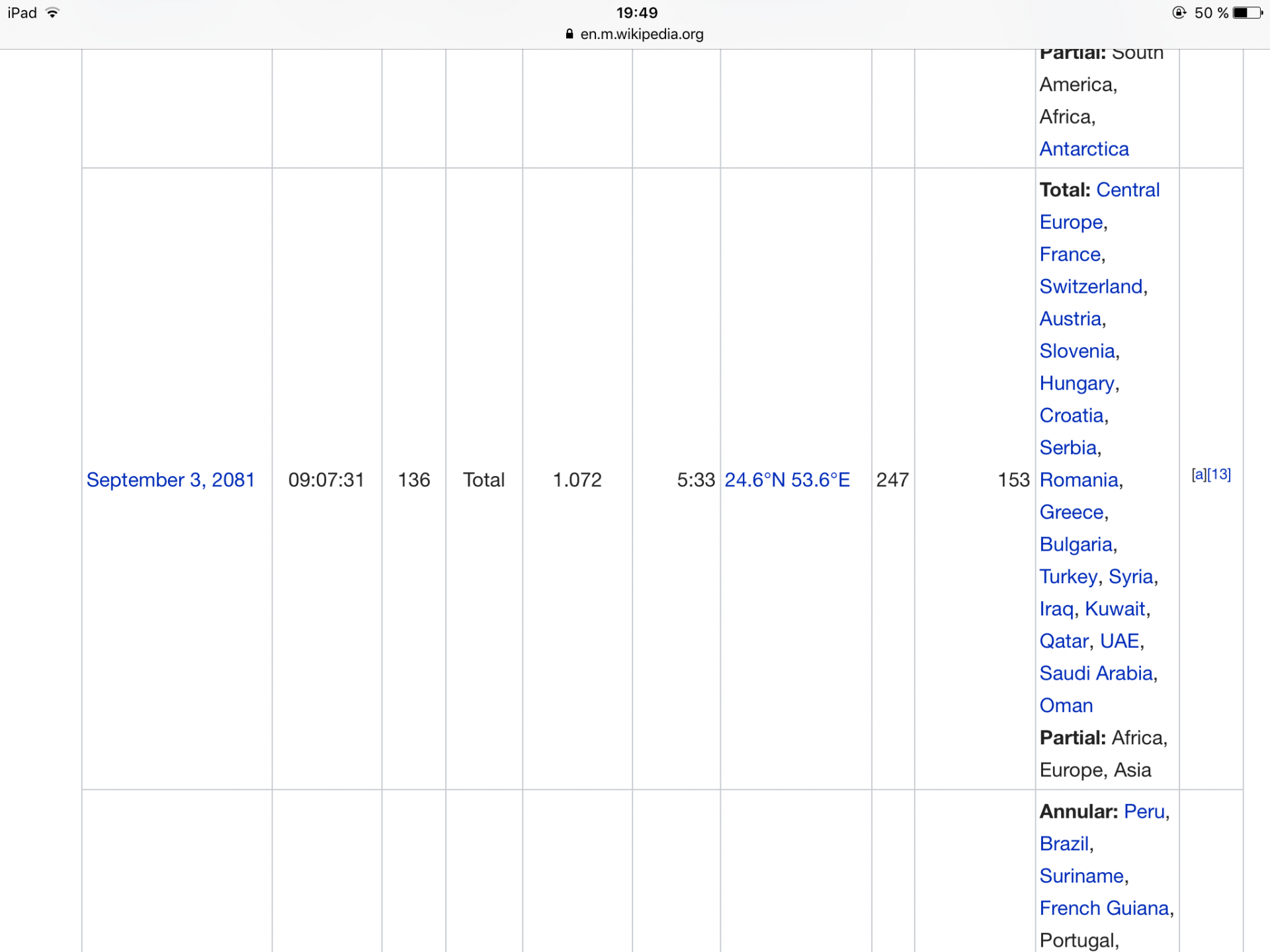This screenshot has width=1270, height=952.
Task: Select the 50 % battery percentage text
Action: pos(1211,13)
